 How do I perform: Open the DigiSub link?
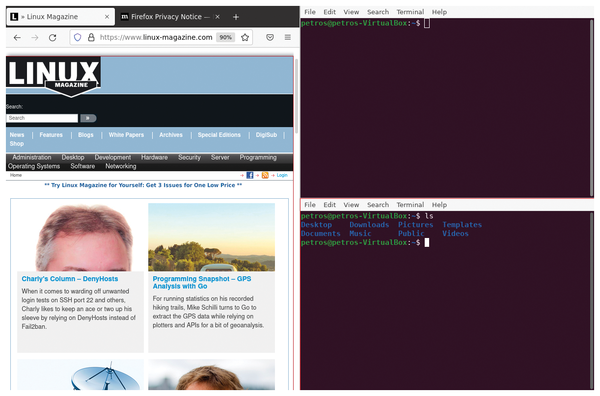pyautogui.click(x=266, y=135)
